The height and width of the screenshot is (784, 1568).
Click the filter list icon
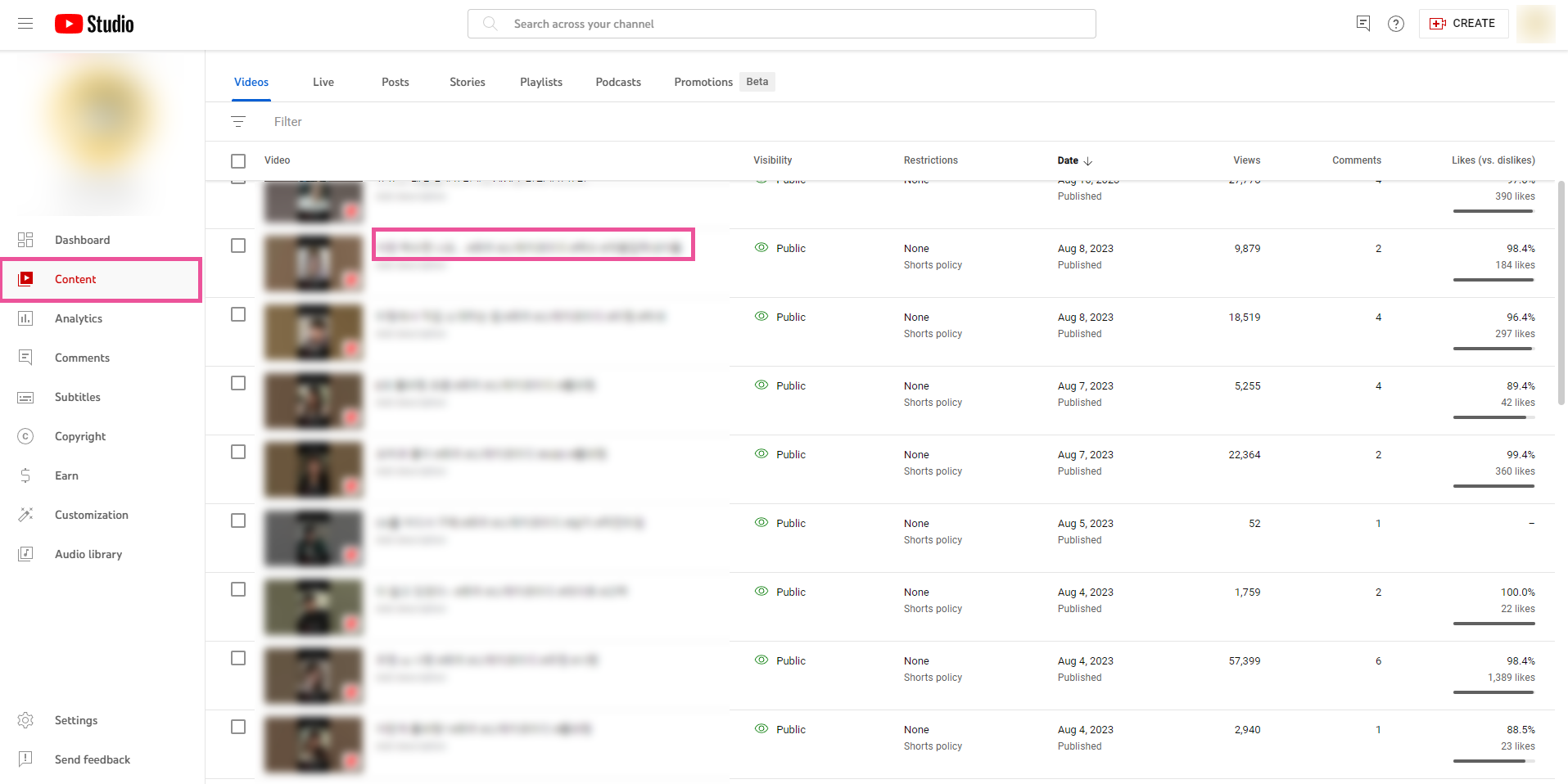(x=238, y=122)
